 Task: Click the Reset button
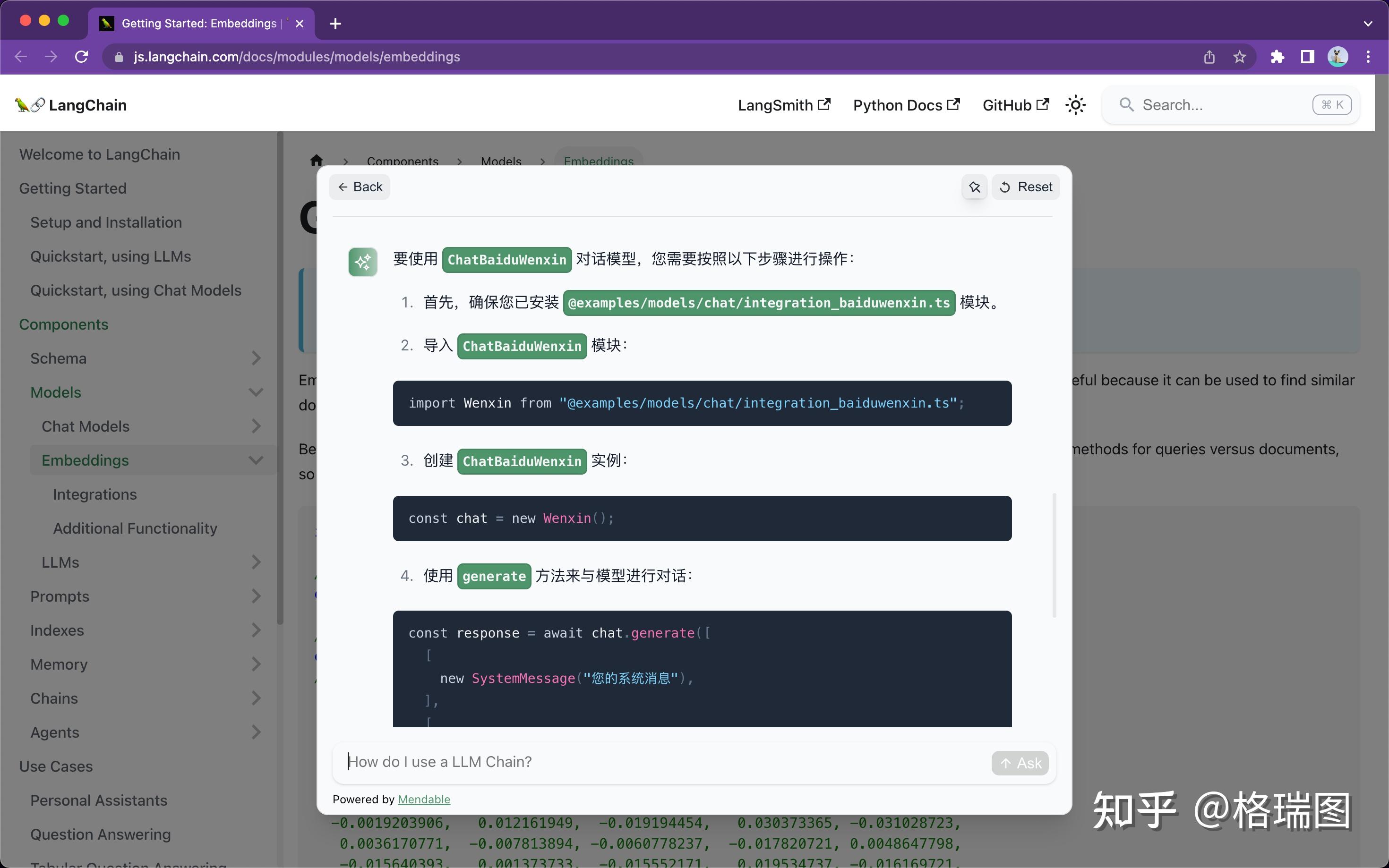click(1026, 187)
